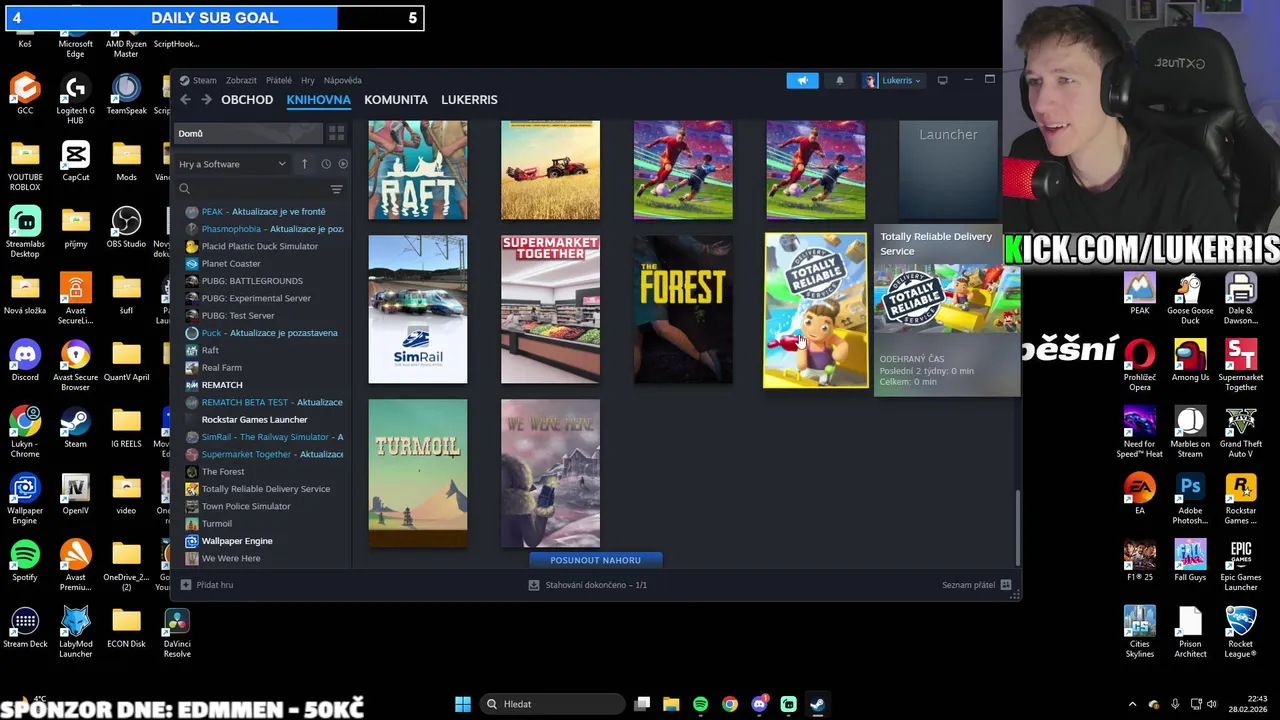Open the Přátelé menu

click(279, 80)
